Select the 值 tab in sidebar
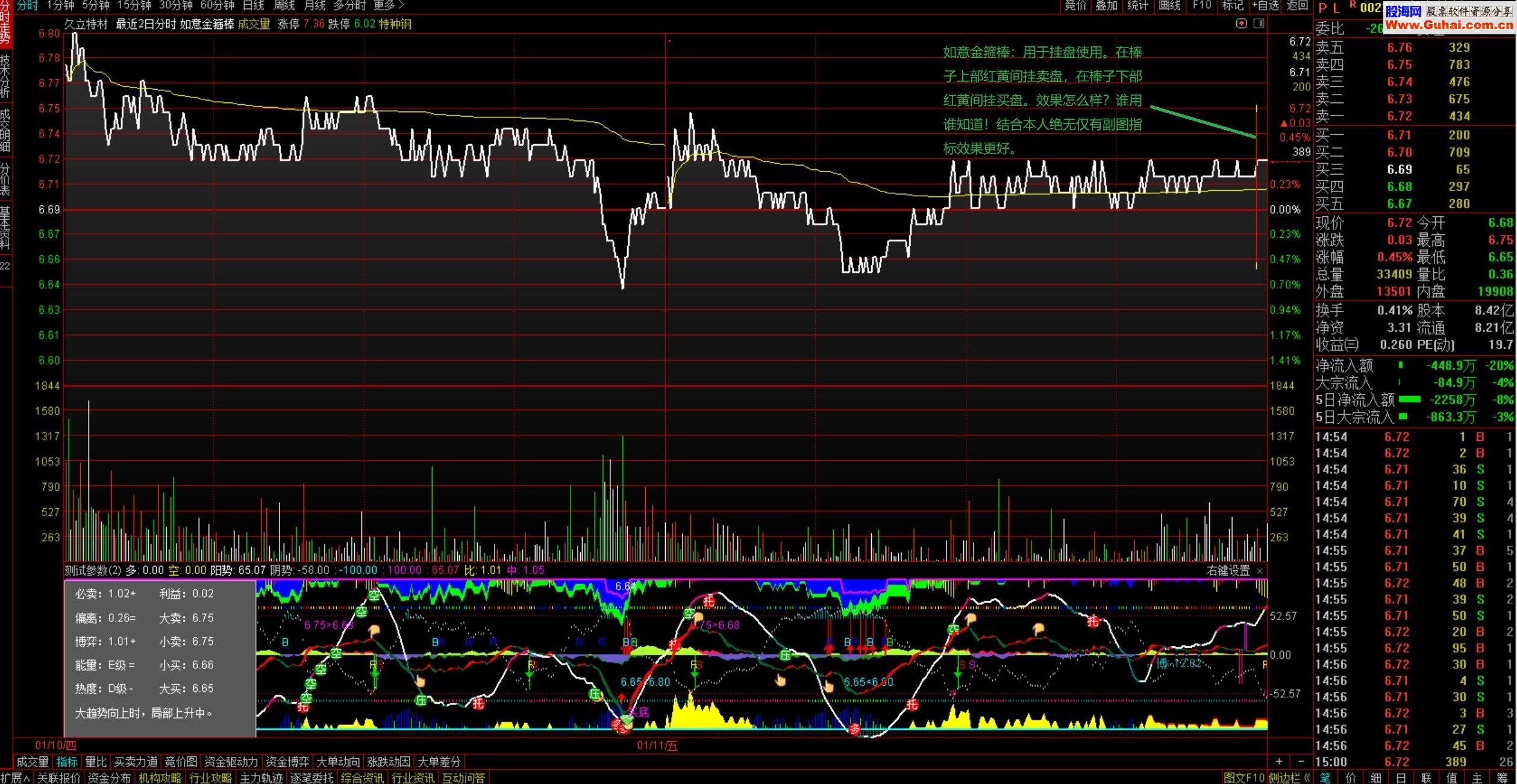 pyautogui.click(x=1452, y=777)
